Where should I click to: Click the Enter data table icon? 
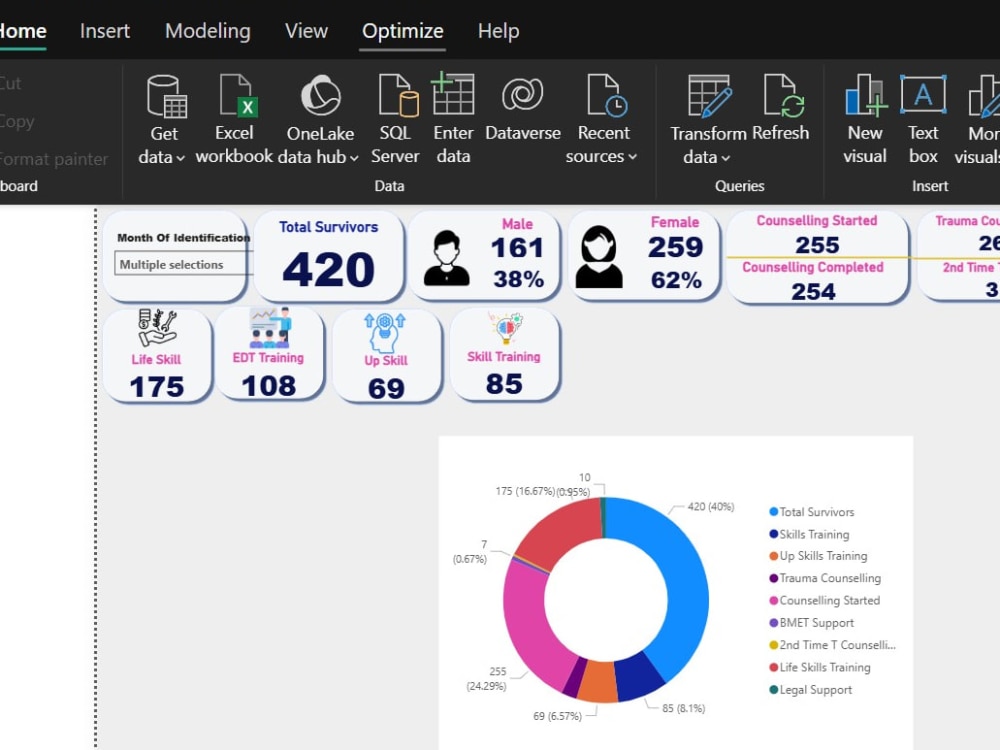click(453, 94)
